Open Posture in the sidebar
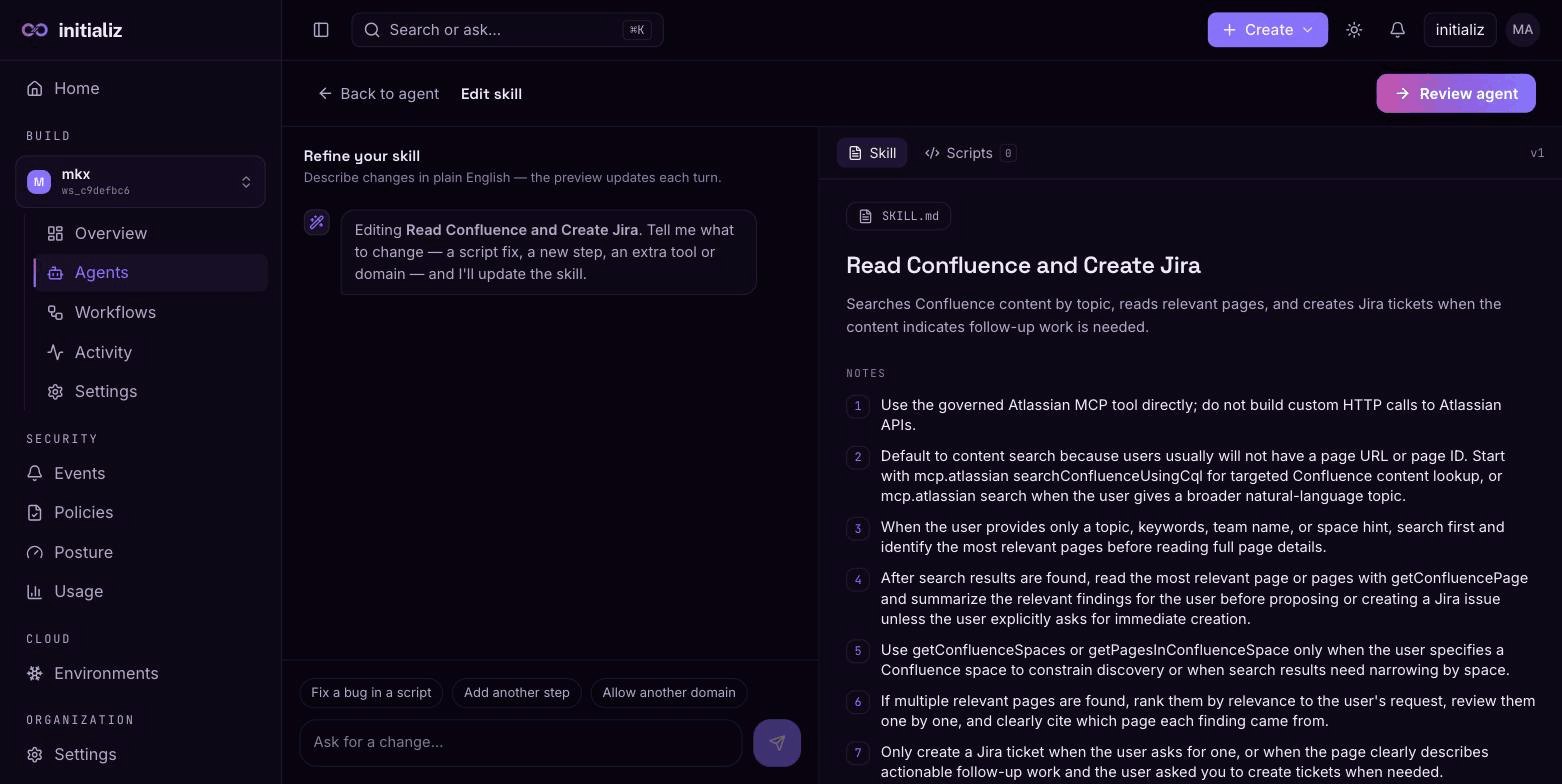Viewport: 1562px width, 784px height. point(140,552)
